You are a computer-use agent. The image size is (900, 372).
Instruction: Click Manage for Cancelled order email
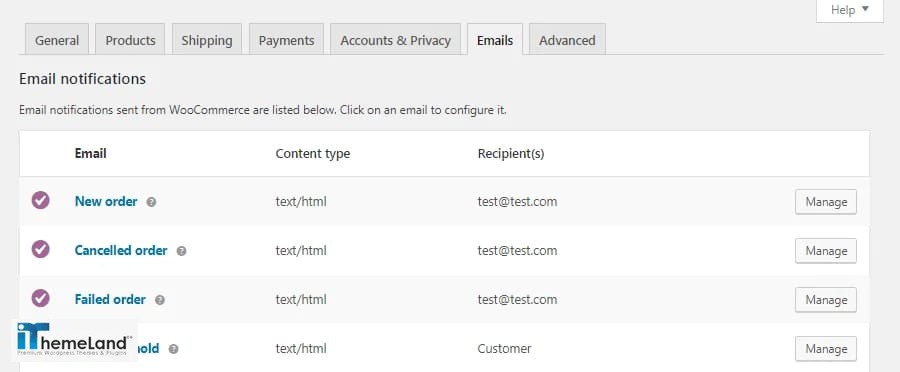(826, 251)
